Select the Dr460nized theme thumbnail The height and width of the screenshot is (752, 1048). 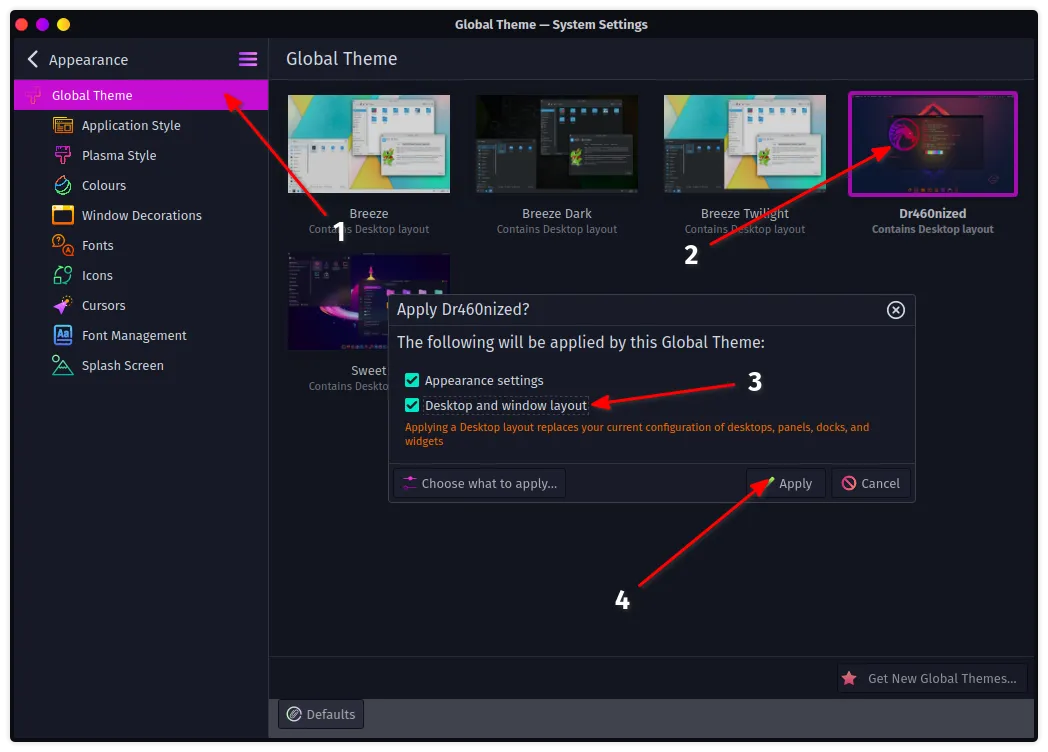[933, 144]
